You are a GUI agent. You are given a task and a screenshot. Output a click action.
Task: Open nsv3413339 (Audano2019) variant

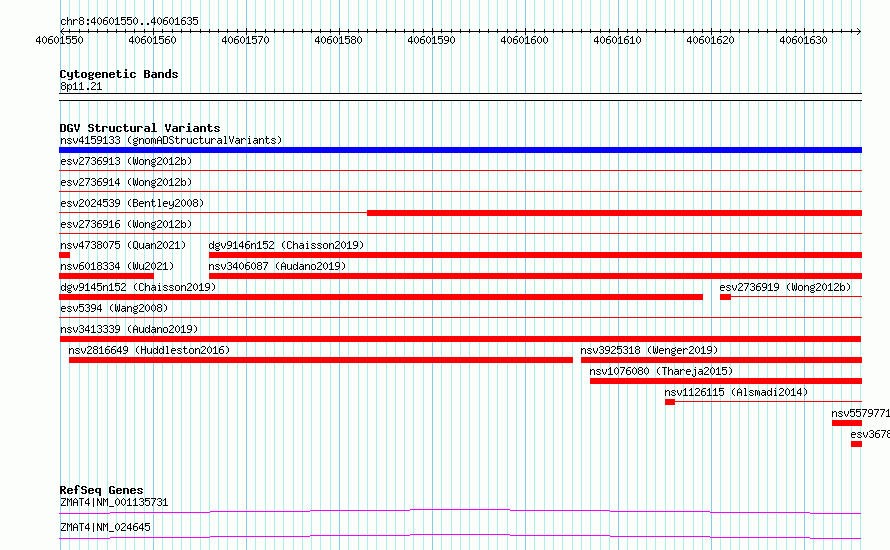pos(129,329)
